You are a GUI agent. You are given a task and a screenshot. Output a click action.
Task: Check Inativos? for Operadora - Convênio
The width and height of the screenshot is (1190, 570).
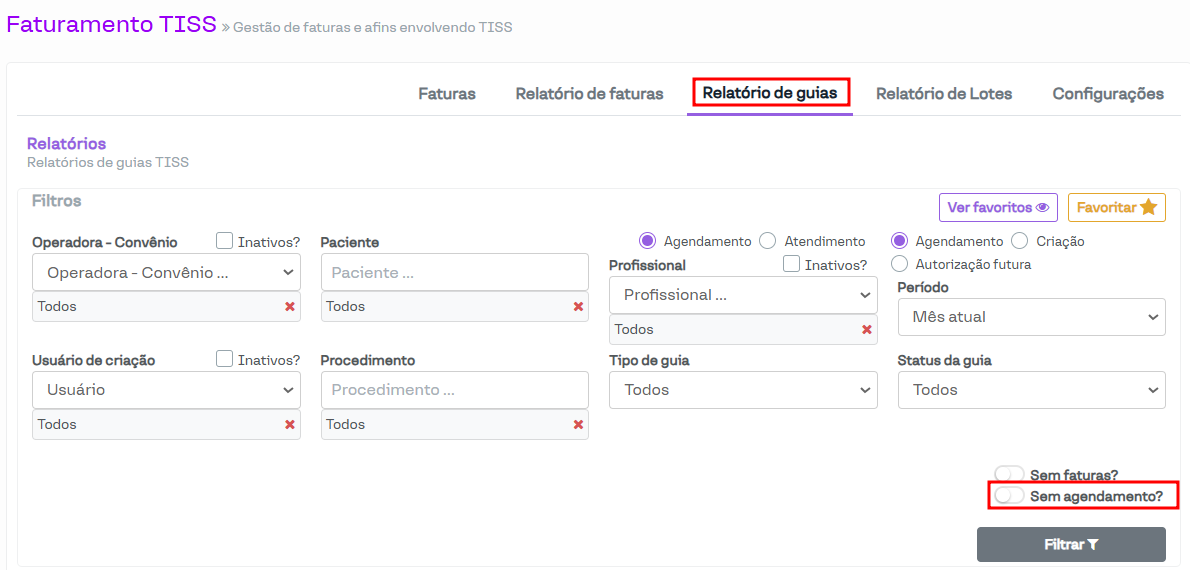(x=225, y=241)
